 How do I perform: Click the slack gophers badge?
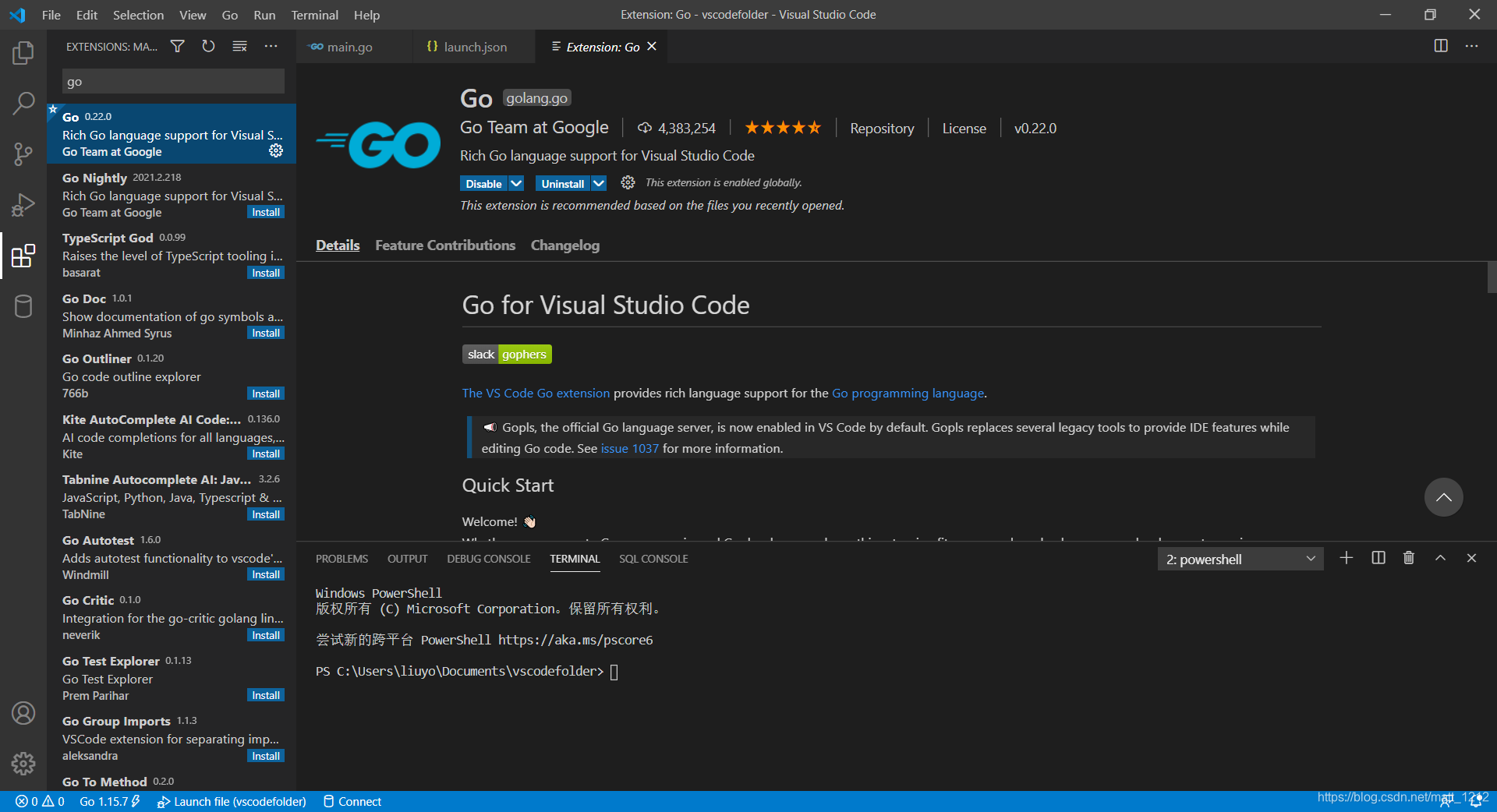(x=507, y=355)
